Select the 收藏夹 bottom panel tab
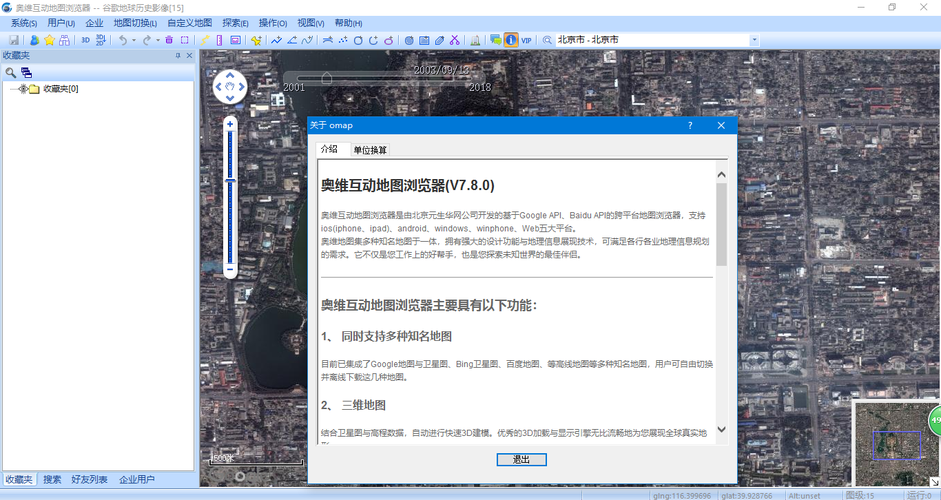The width and height of the screenshot is (941, 500). [x=19, y=480]
